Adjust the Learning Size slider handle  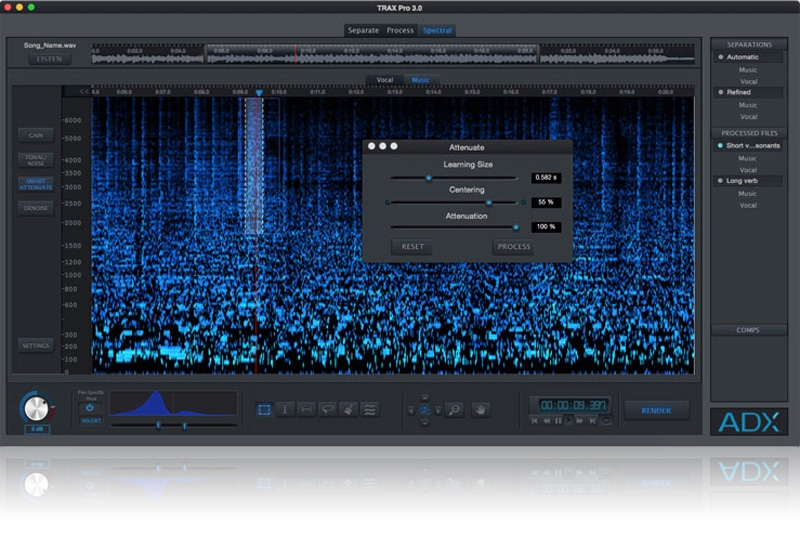click(x=429, y=178)
